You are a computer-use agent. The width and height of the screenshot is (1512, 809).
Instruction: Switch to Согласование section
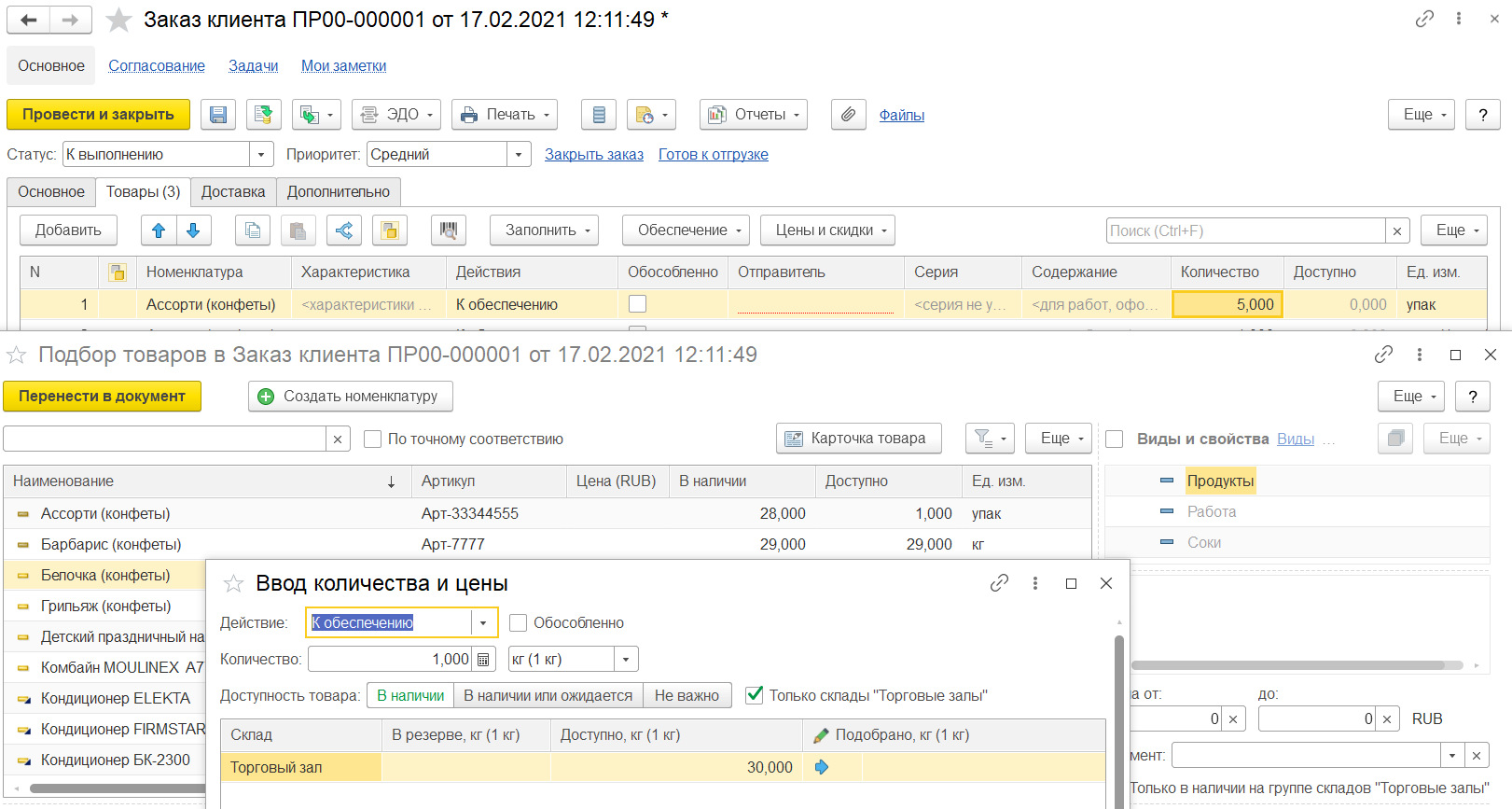point(157,65)
